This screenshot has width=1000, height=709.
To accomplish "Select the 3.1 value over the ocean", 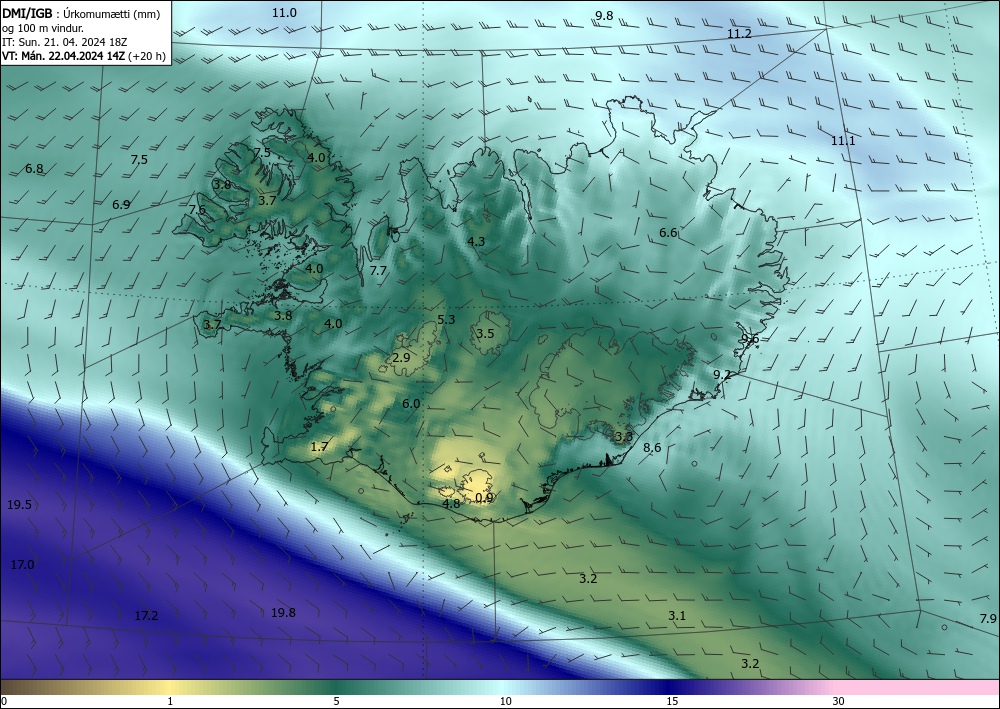I will (x=677, y=615).
